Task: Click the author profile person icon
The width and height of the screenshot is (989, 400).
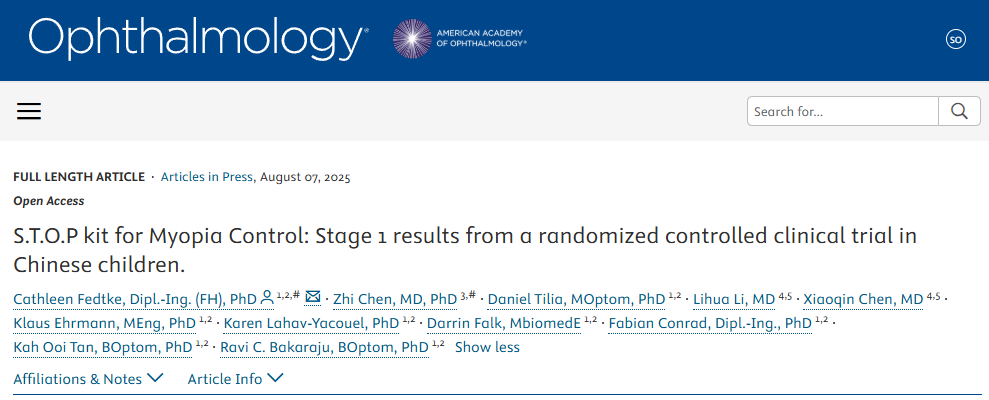Action: (x=267, y=298)
